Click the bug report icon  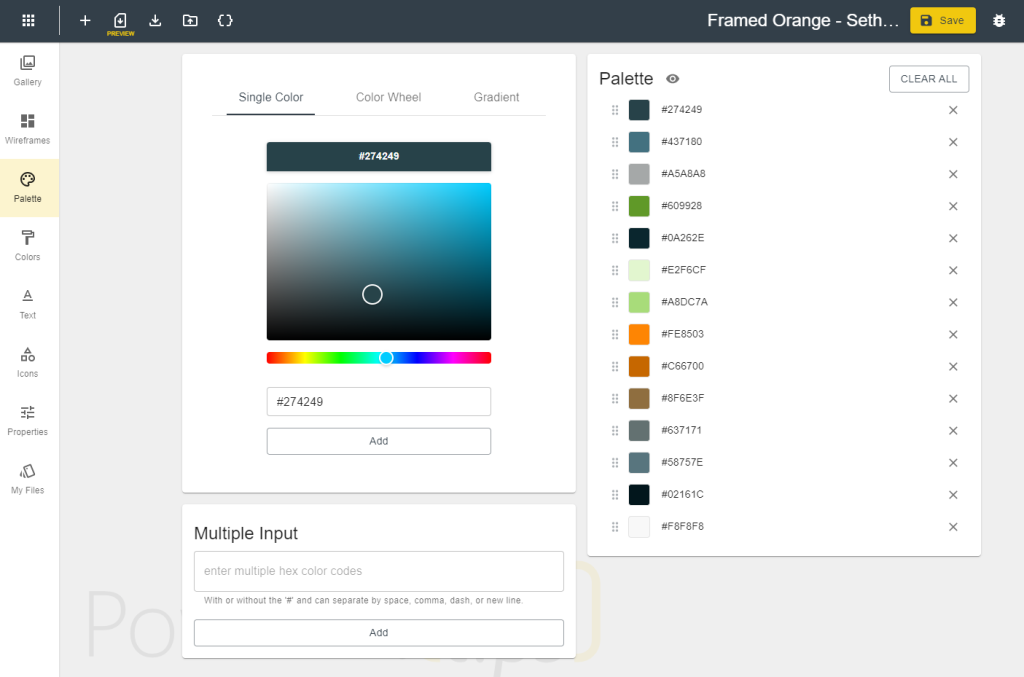999,20
